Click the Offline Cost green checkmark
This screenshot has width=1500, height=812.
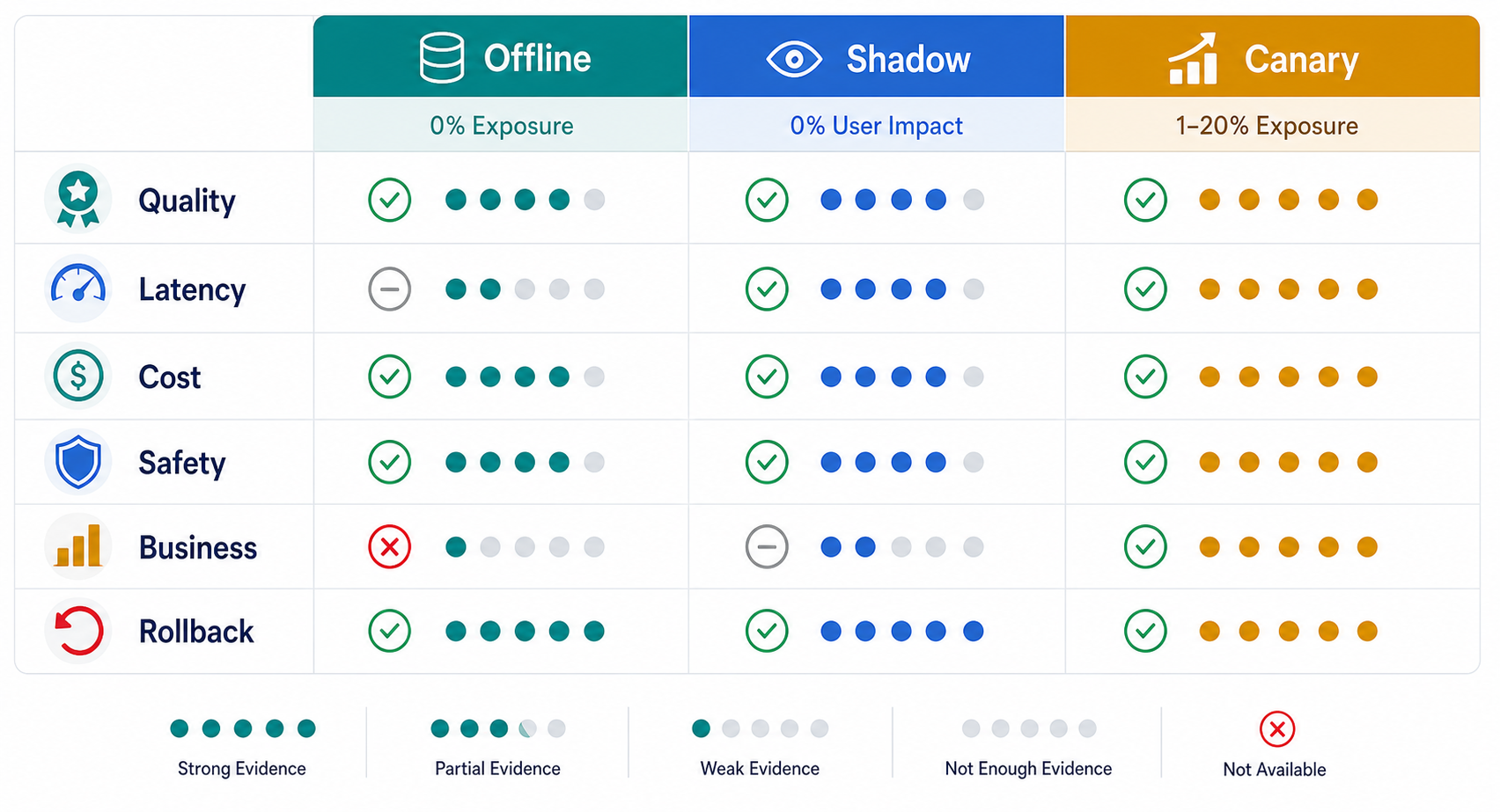tap(389, 377)
